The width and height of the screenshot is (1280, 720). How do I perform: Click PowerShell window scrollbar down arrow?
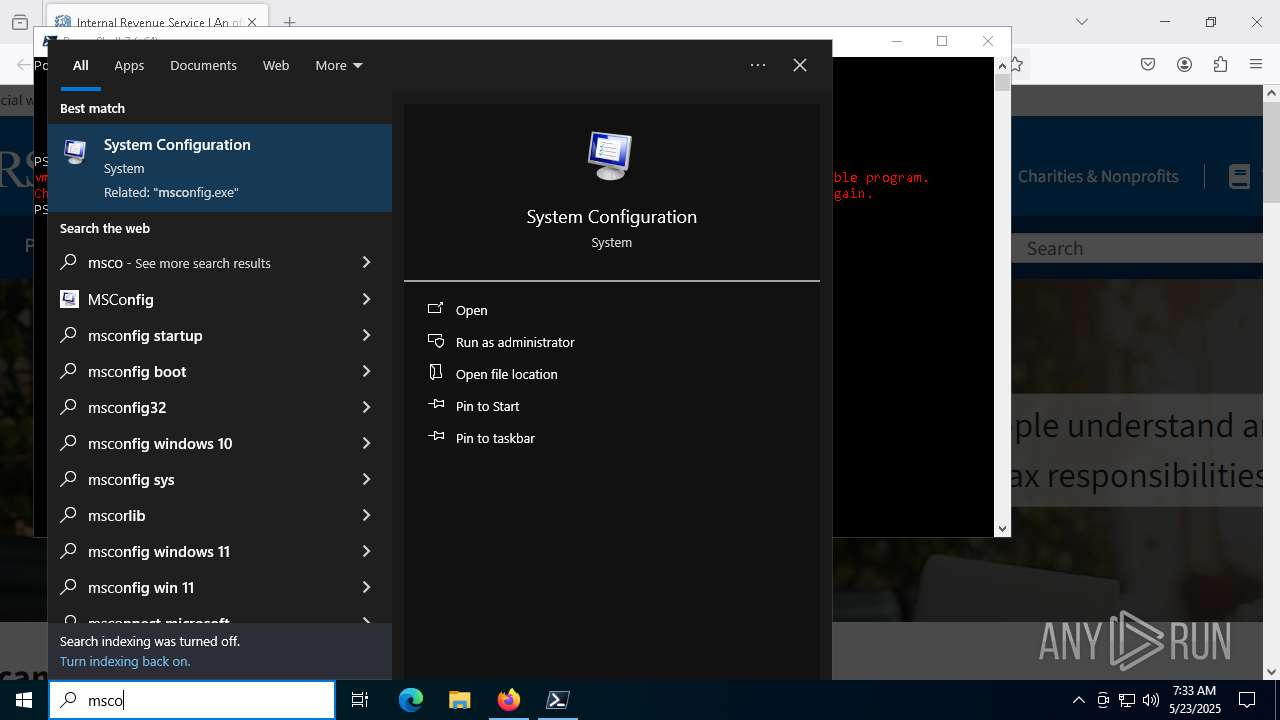[x=1002, y=528]
